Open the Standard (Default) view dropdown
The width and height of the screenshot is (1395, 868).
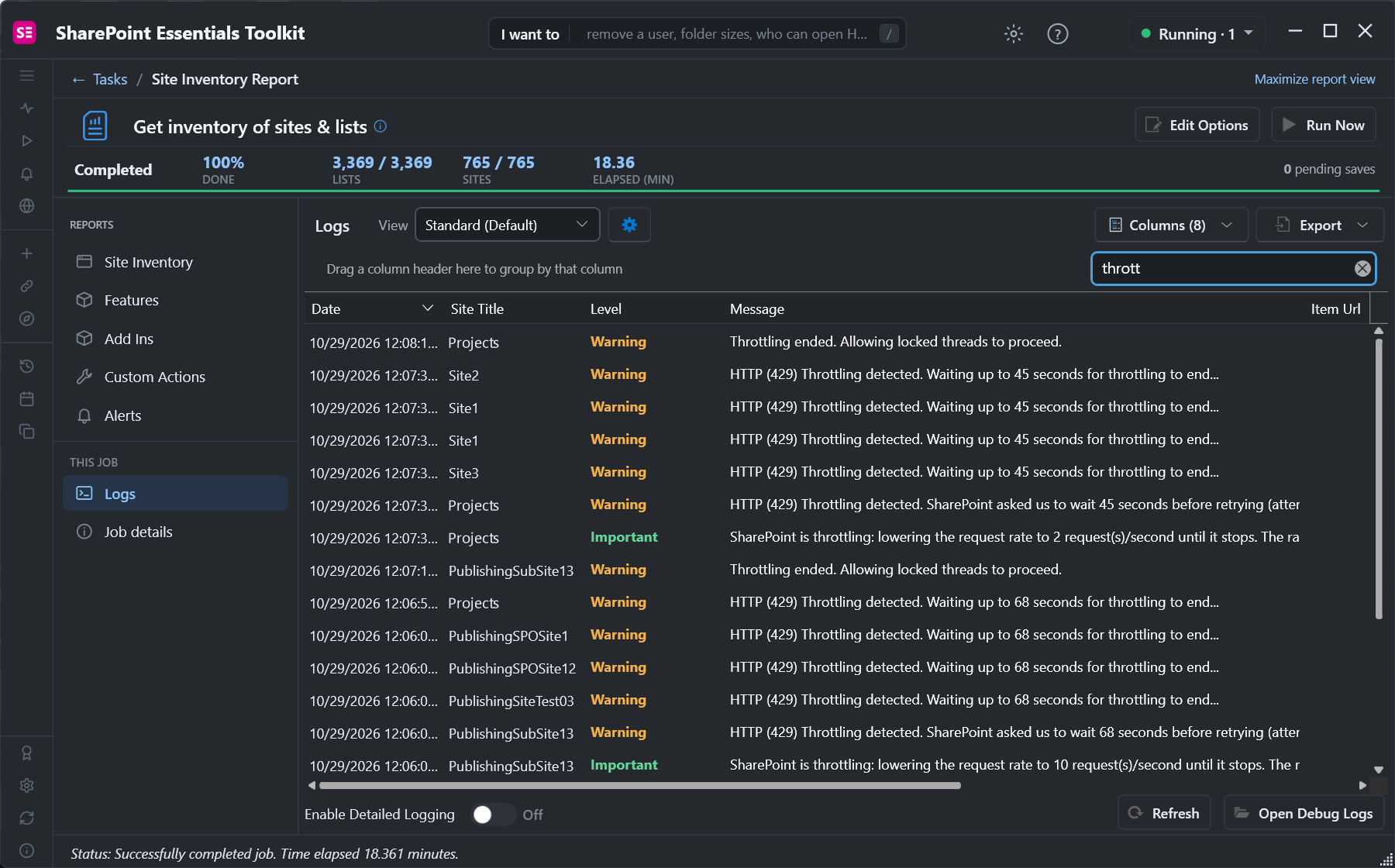pyautogui.click(x=507, y=225)
